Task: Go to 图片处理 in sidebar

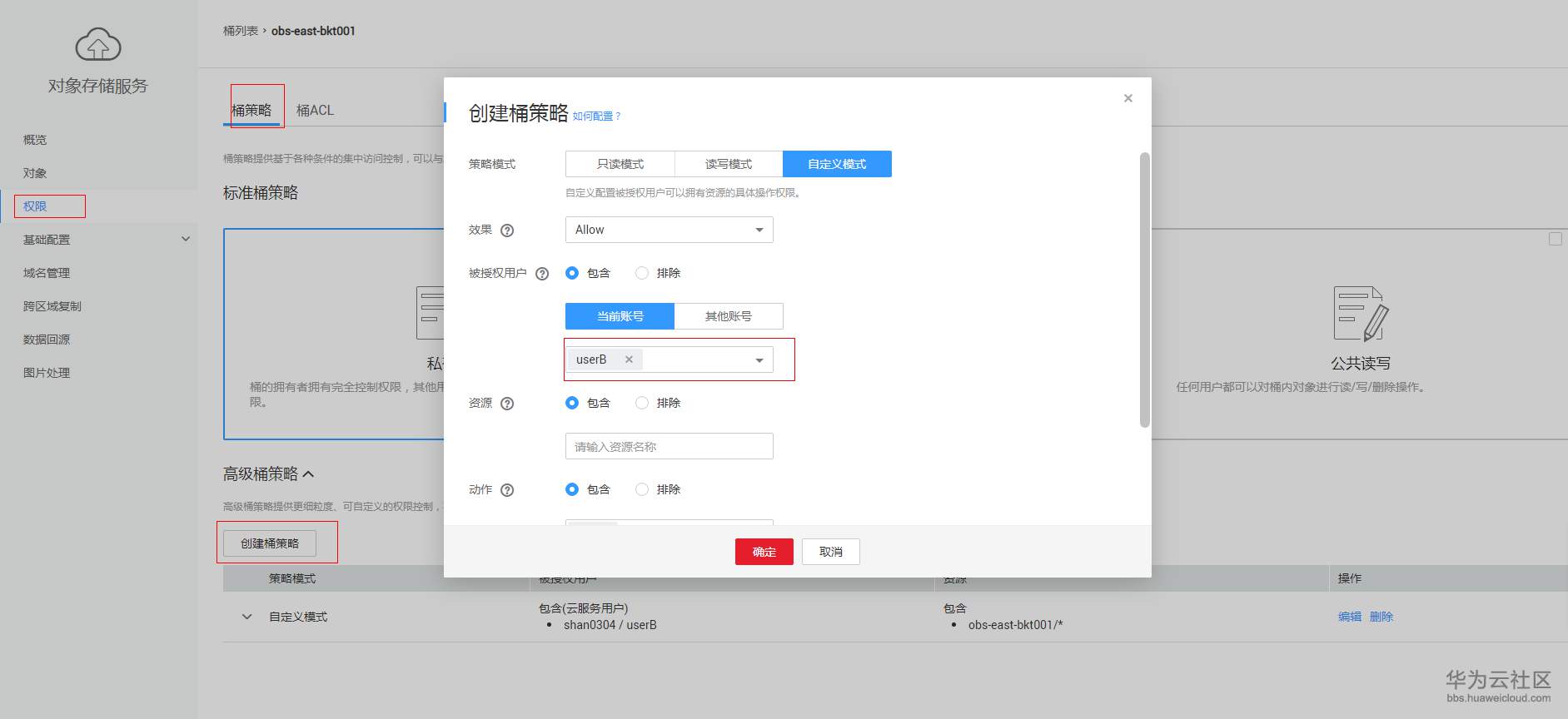Action: click(47, 373)
